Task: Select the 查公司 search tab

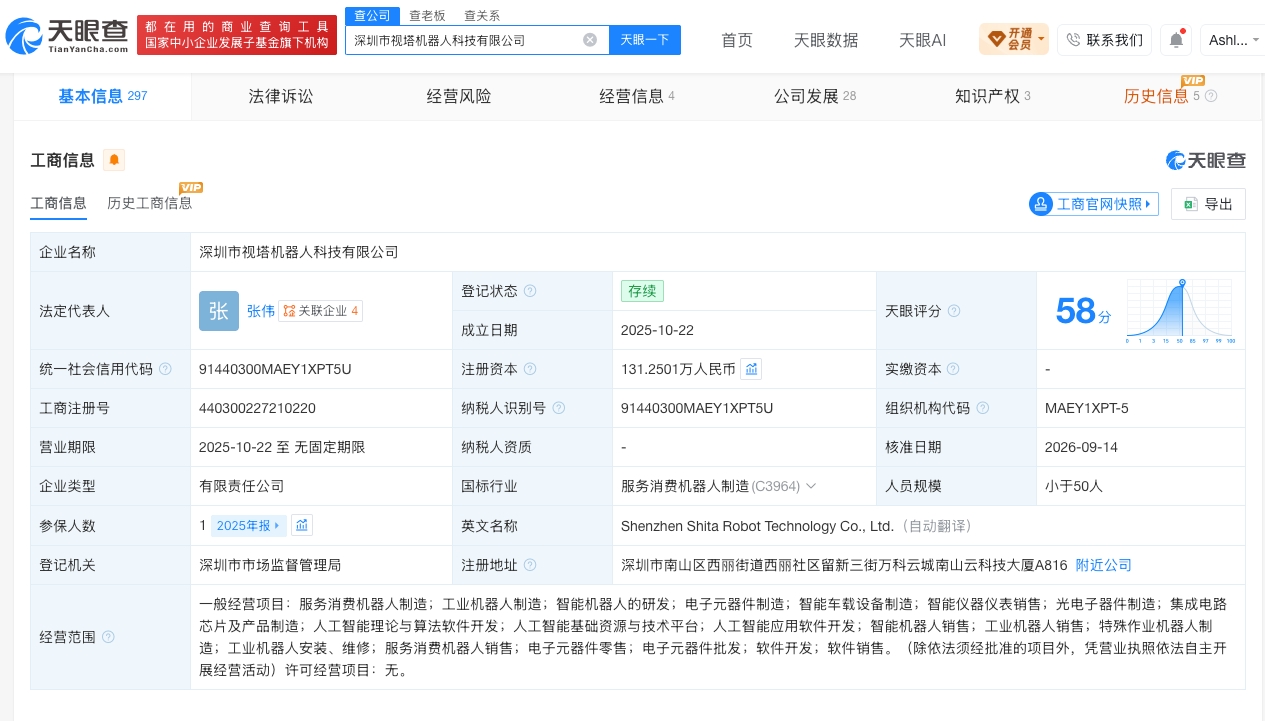Action: tap(372, 15)
